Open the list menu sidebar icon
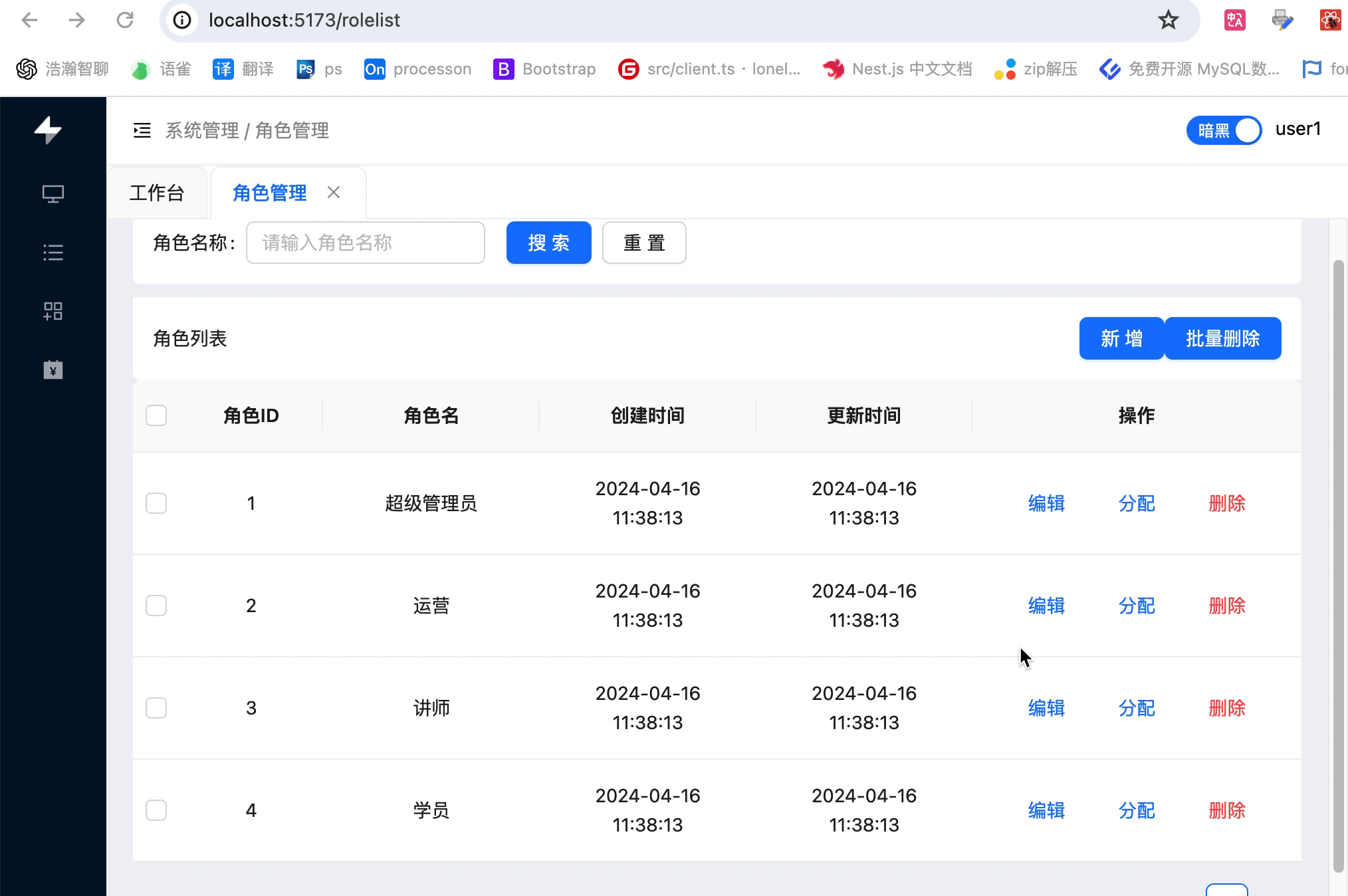The image size is (1348, 896). tap(53, 253)
